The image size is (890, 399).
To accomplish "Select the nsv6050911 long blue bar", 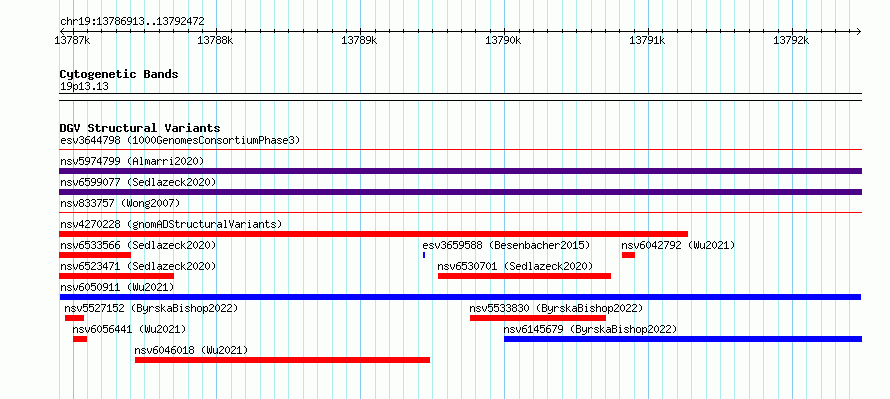I will 460,297.
